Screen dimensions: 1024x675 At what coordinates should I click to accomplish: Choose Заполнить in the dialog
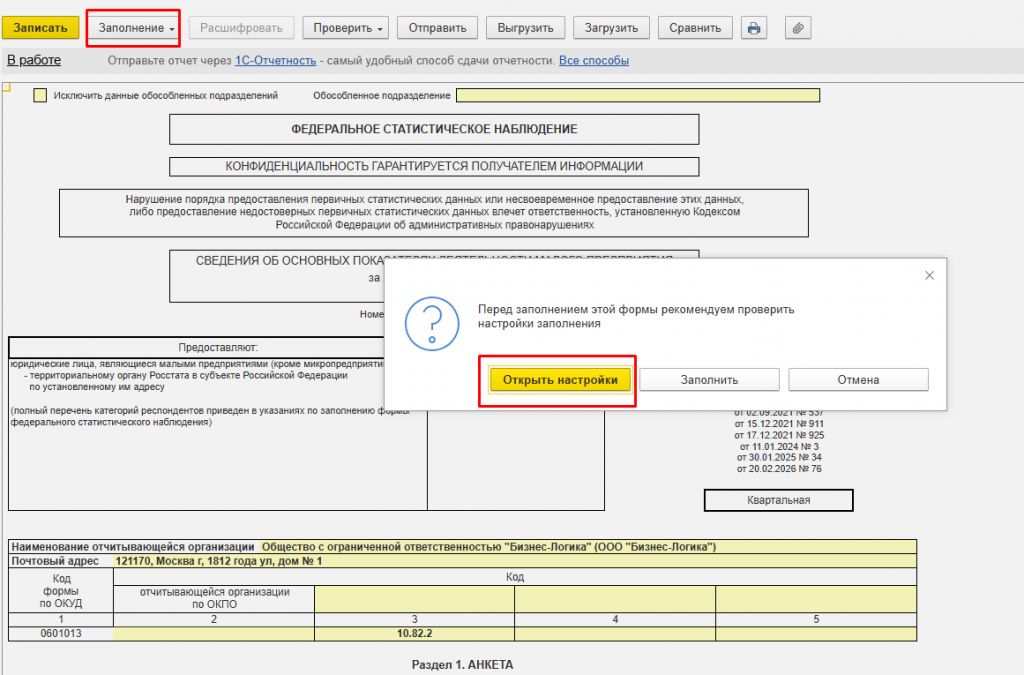pos(709,380)
